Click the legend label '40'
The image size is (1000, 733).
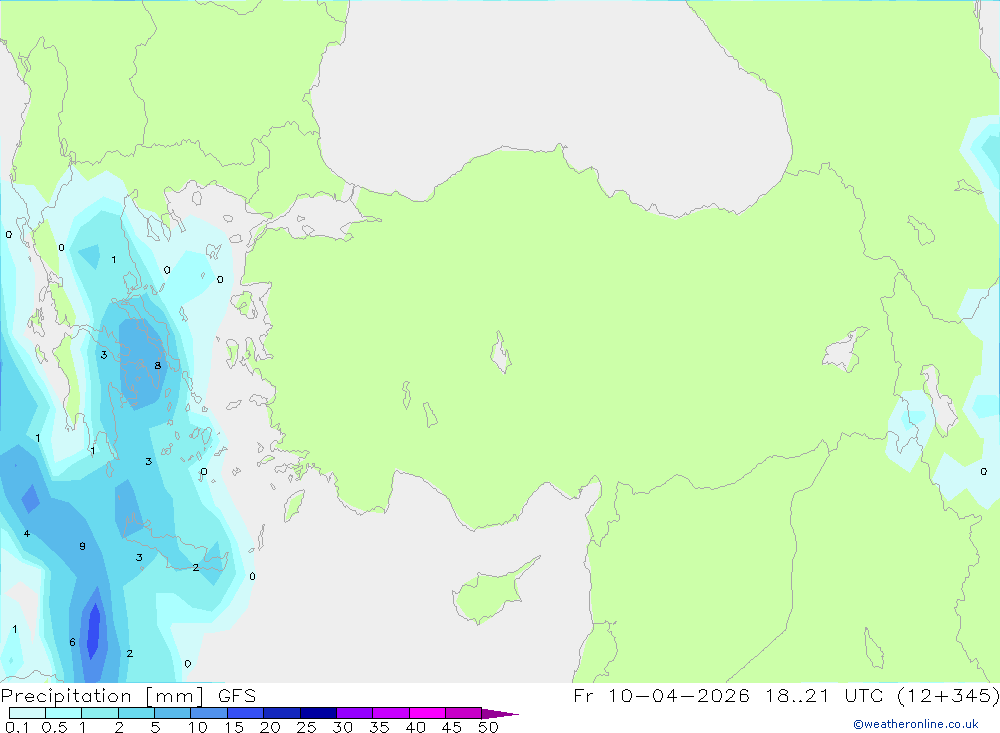pyautogui.click(x=416, y=727)
